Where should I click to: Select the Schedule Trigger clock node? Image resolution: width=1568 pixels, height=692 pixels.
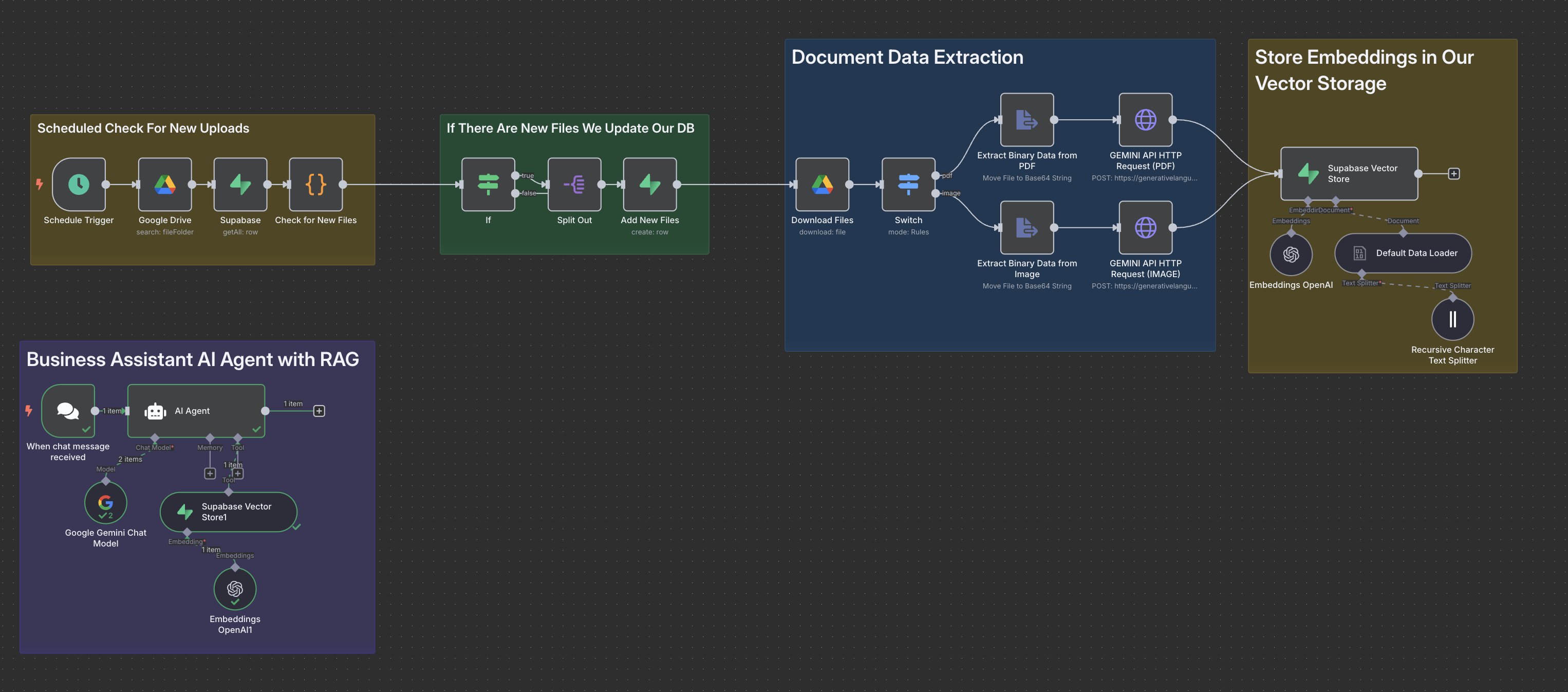(79, 185)
